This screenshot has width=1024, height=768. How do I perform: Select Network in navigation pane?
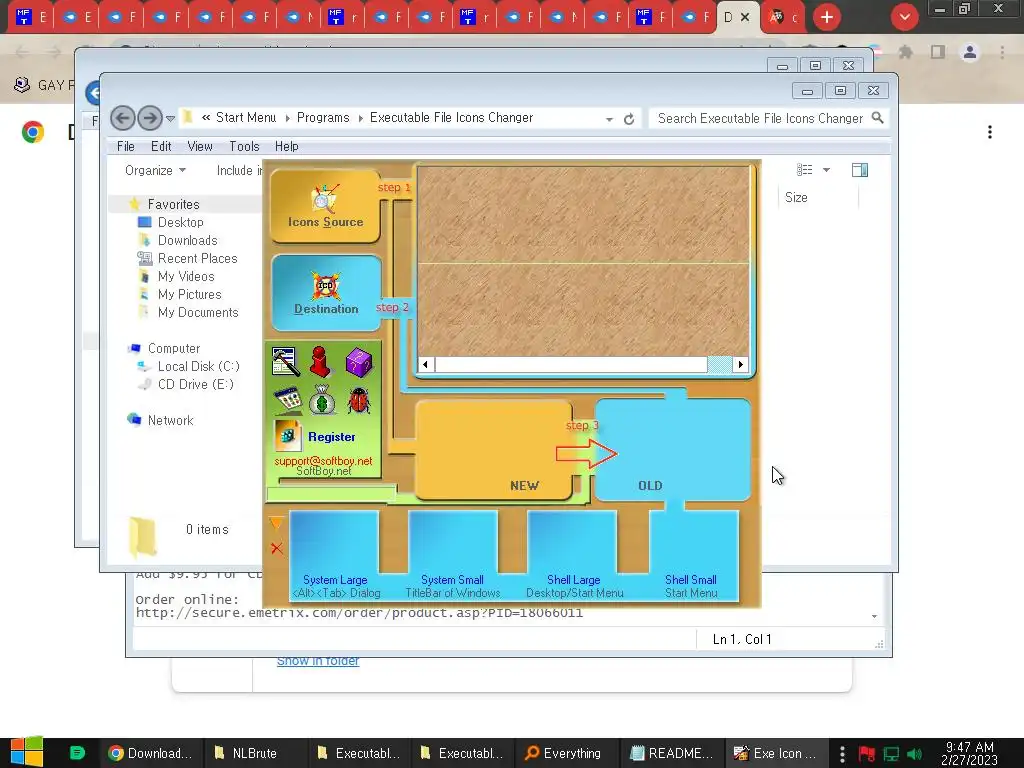[170, 421]
